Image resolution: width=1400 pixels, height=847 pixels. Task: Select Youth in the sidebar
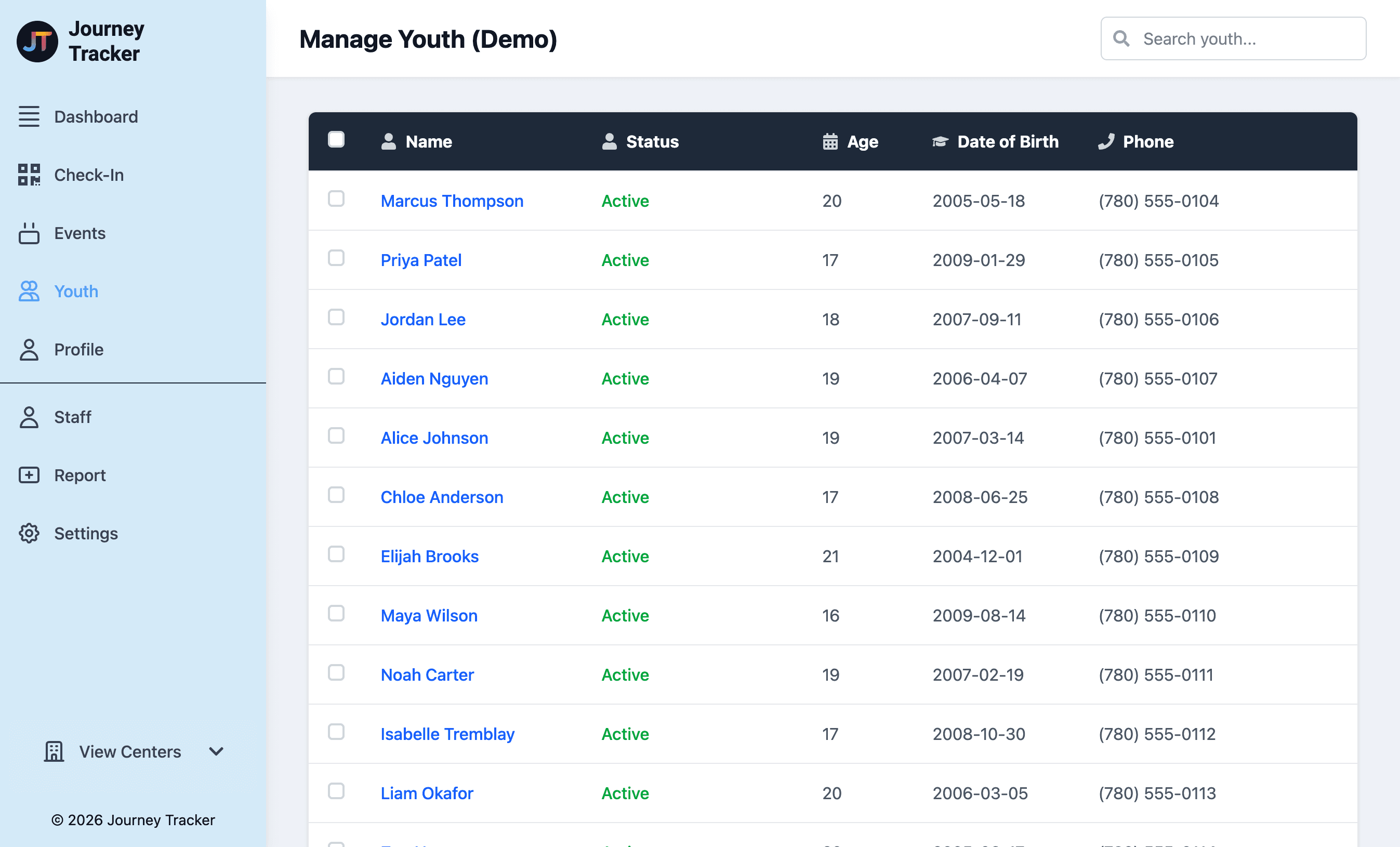pyautogui.click(x=76, y=291)
